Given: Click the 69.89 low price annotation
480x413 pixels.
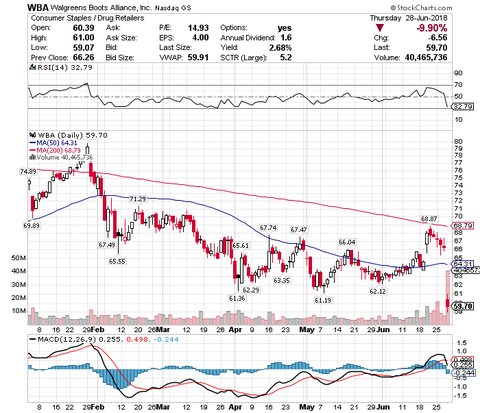Looking at the screenshot, I should tap(31, 226).
